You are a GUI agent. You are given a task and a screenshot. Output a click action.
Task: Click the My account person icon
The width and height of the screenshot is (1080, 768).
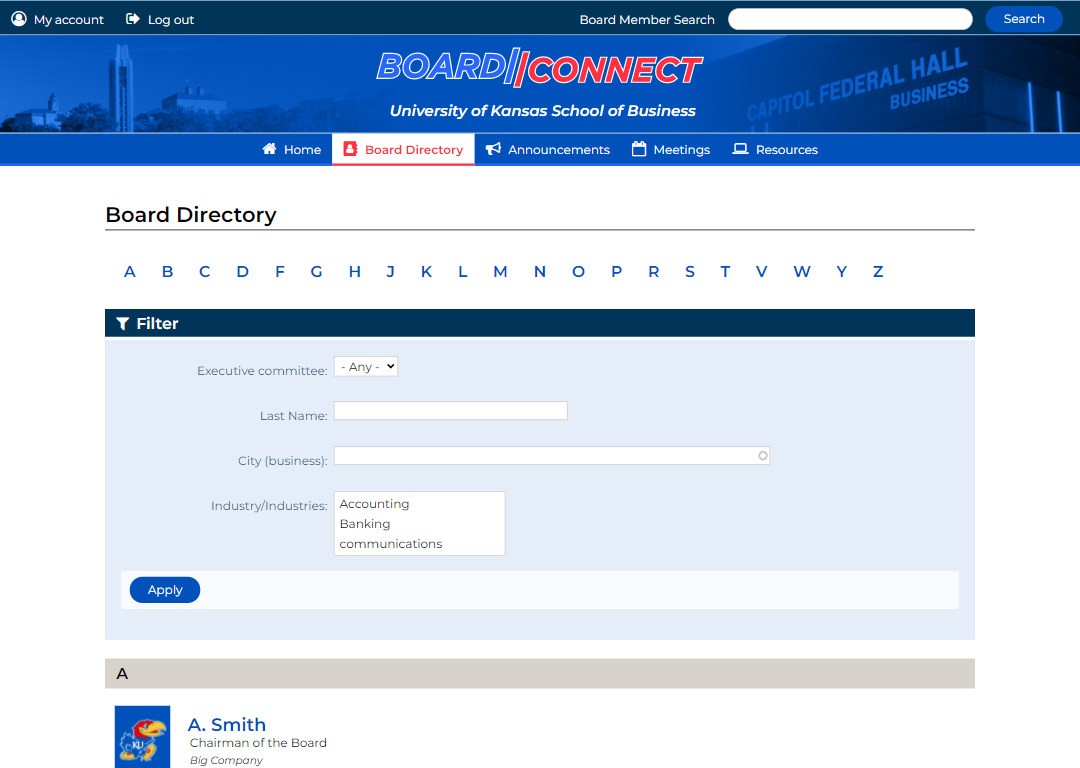(x=17, y=18)
